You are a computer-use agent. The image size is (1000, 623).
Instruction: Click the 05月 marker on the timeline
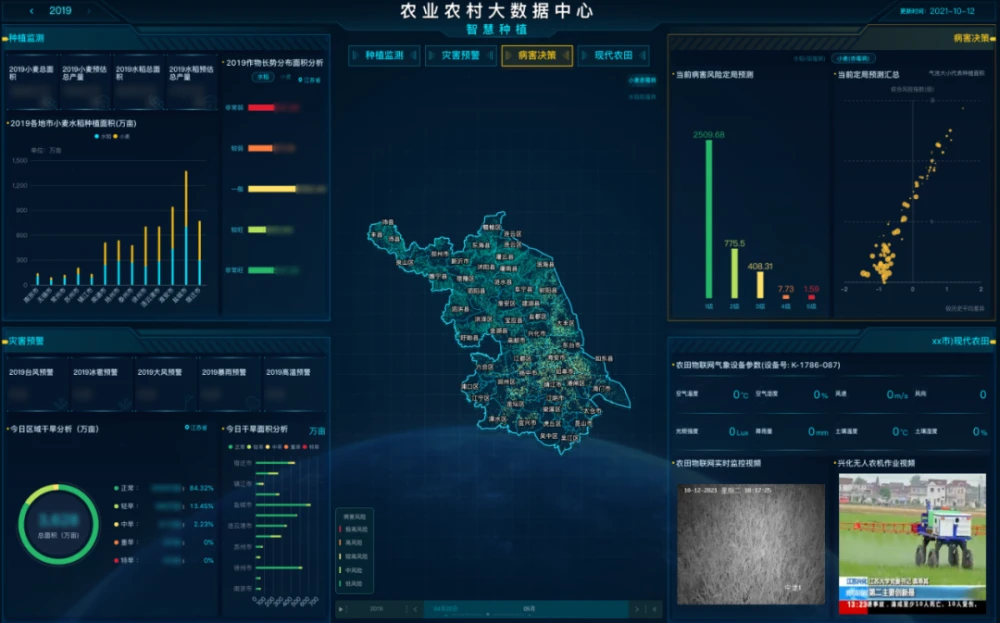[529, 609]
